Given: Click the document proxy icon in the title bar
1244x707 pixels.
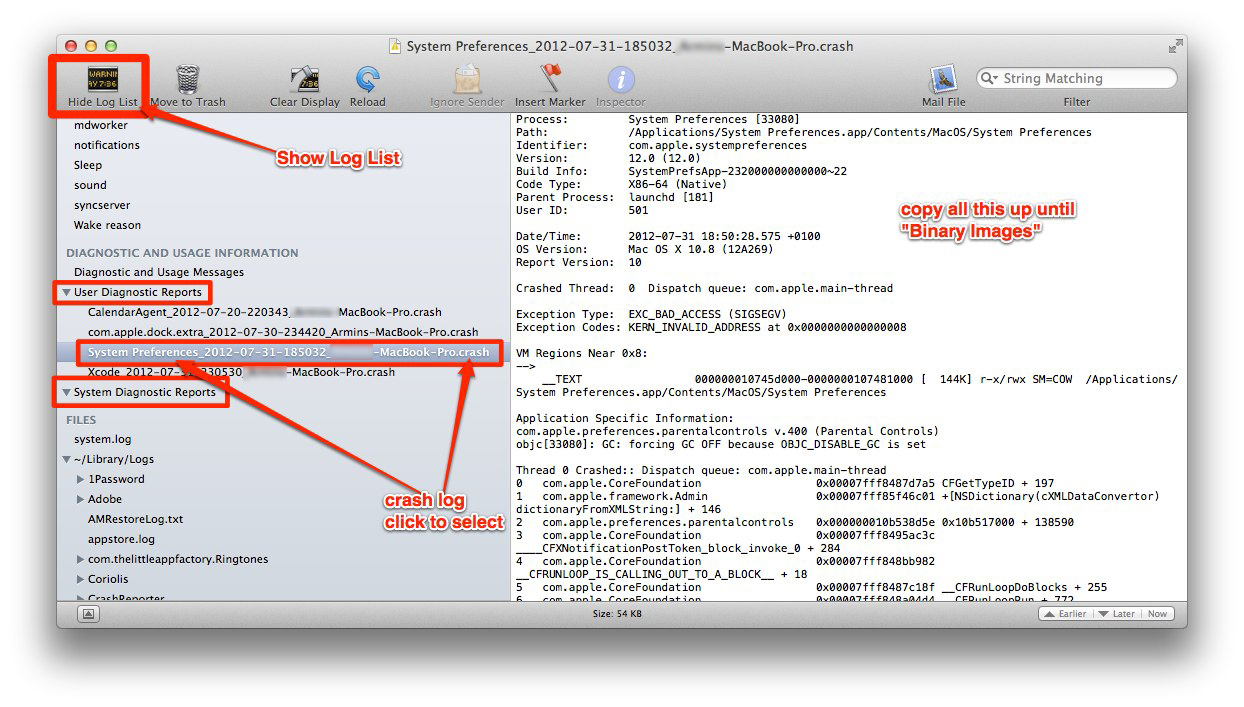Looking at the screenshot, I should (395, 46).
